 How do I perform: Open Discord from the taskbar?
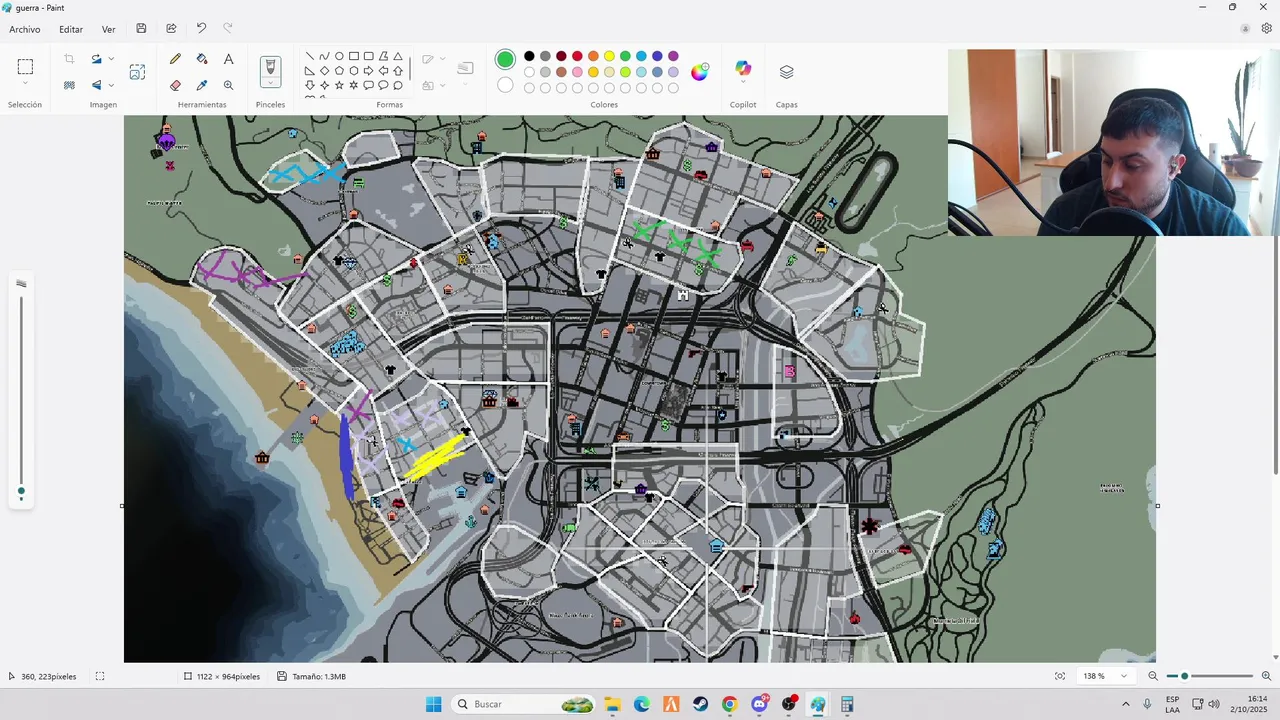[x=759, y=704]
